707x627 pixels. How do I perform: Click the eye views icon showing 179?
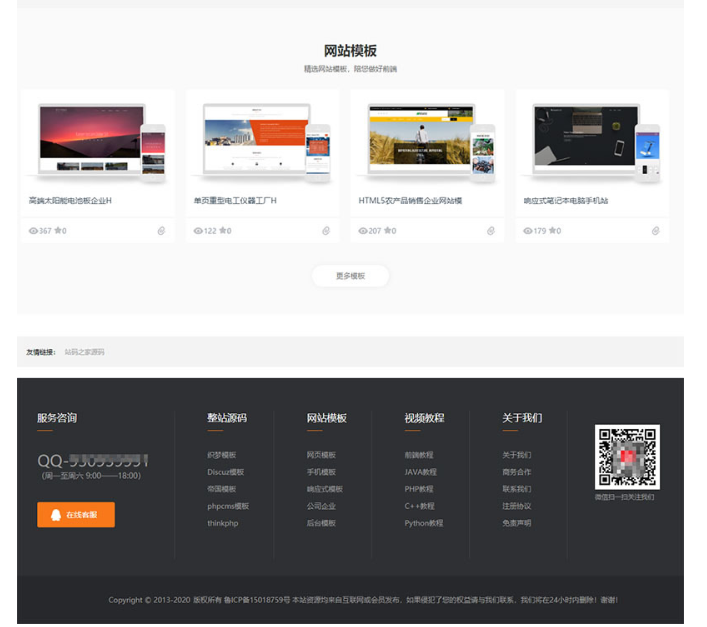[528, 231]
